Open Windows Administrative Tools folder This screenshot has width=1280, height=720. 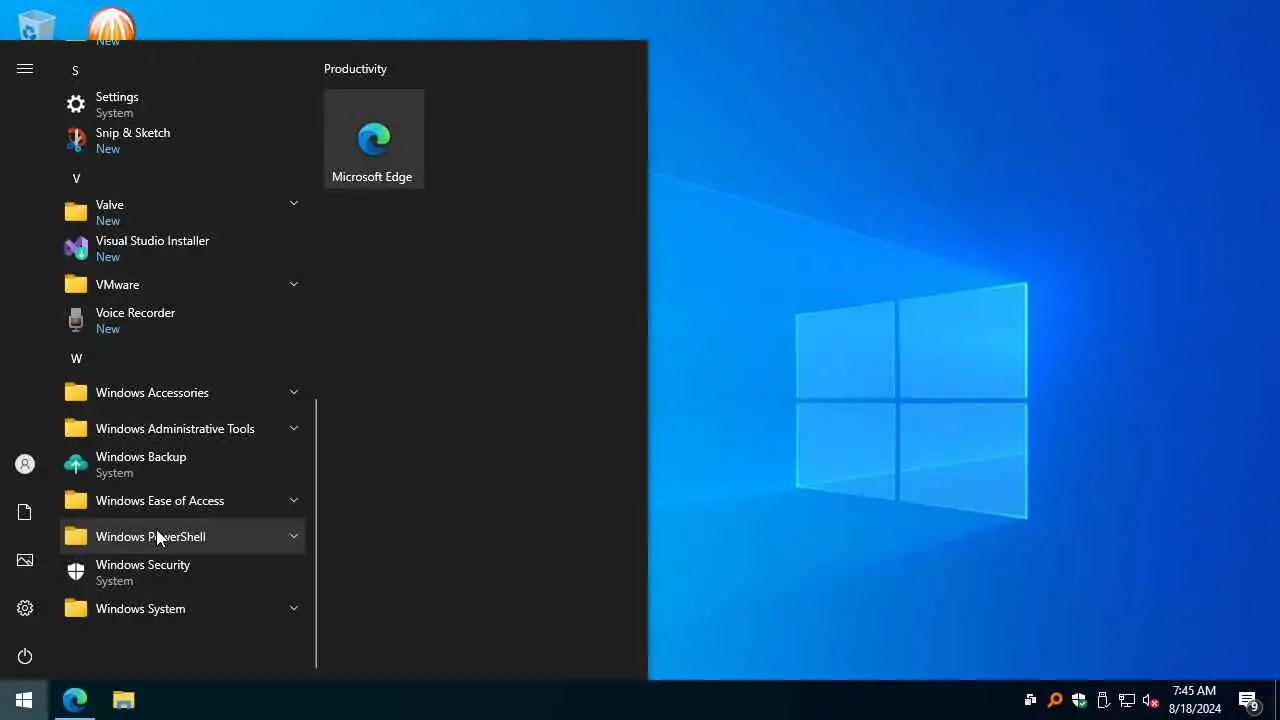(x=183, y=428)
